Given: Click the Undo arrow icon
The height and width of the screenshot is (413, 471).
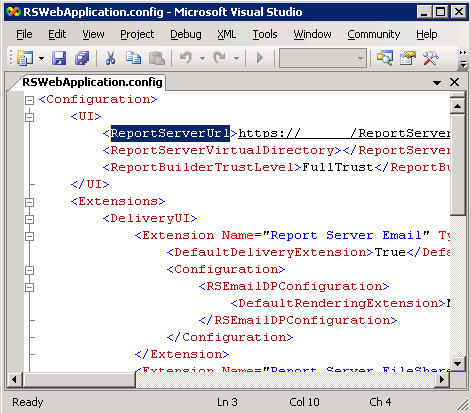Looking at the screenshot, I should coord(186,58).
